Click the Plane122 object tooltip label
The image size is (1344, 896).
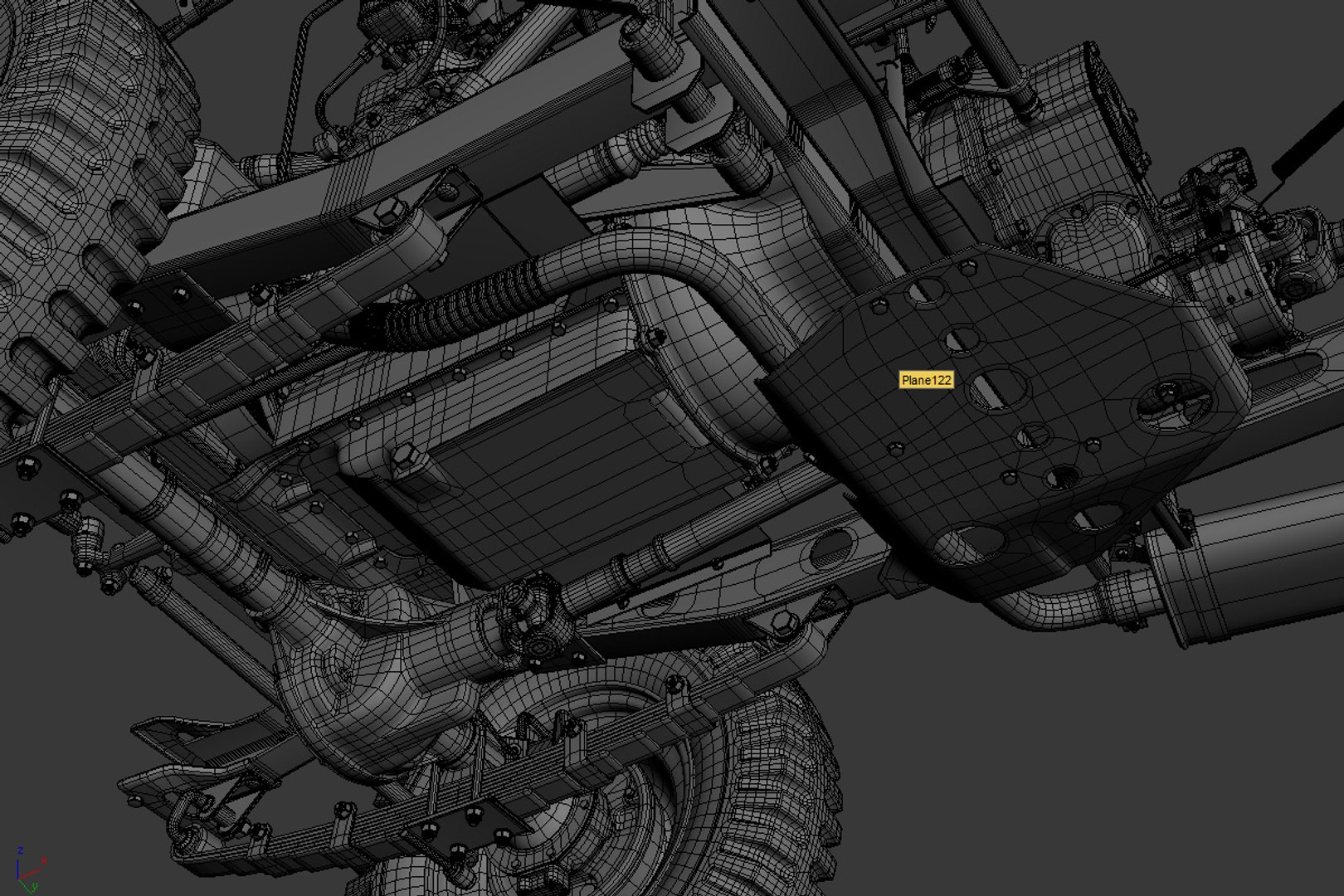tap(926, 380)
